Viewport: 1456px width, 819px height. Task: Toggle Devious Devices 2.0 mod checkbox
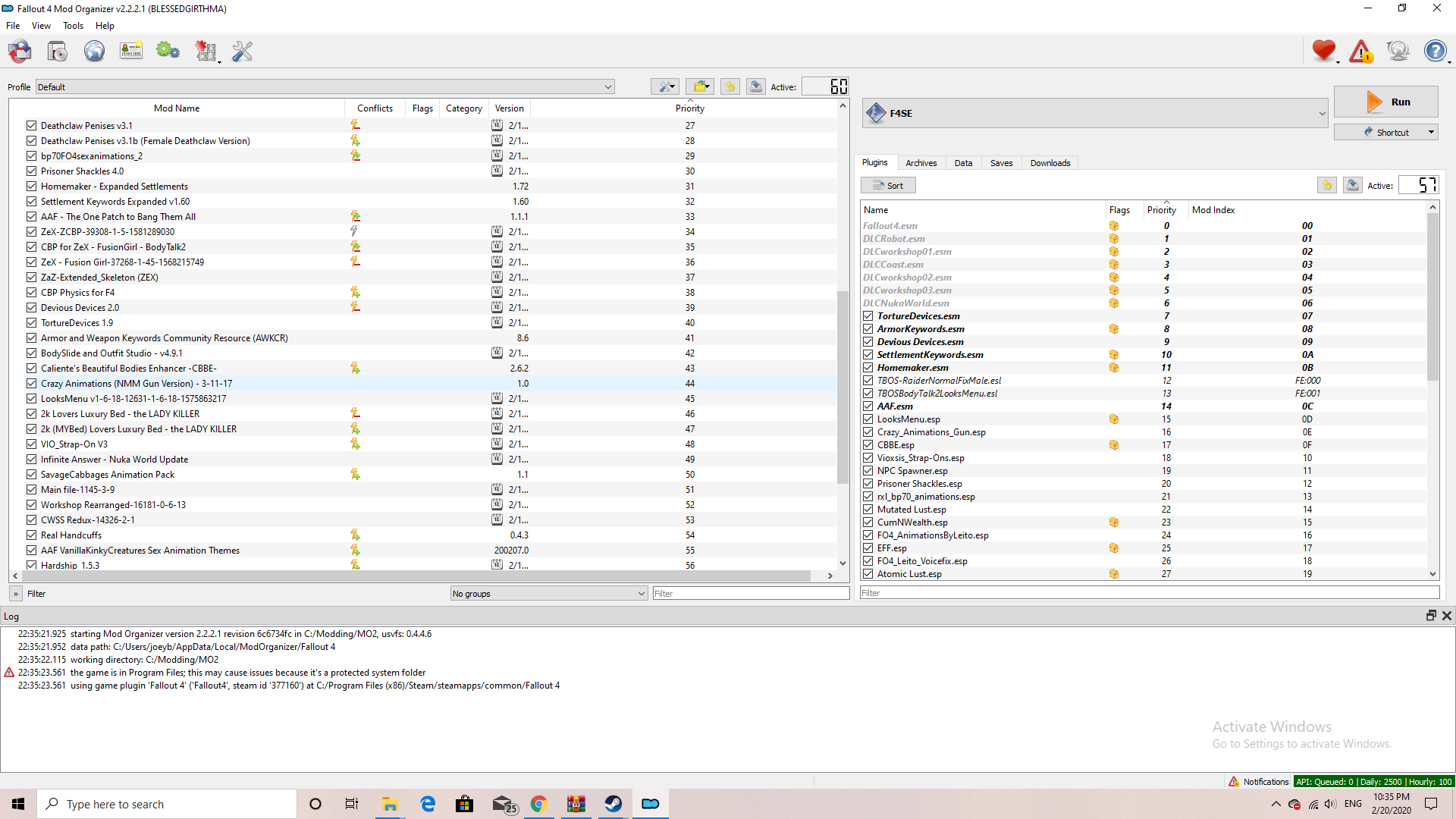pyautogui.click(x=31, y=307)
